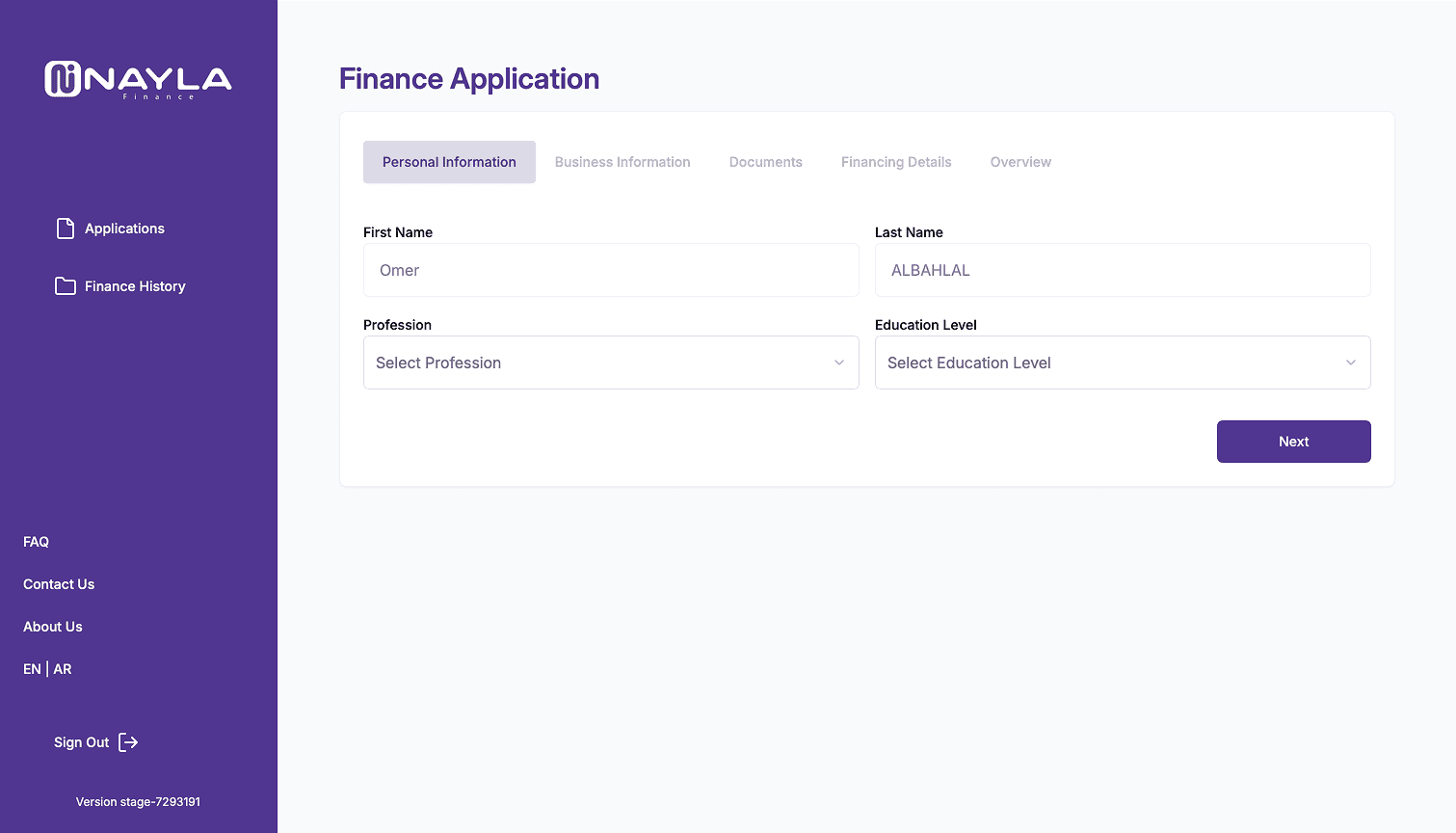This screenshot has height=833, width=1456.
Task: Open the Profession dropdown chevron
Action: coord(837,362)
